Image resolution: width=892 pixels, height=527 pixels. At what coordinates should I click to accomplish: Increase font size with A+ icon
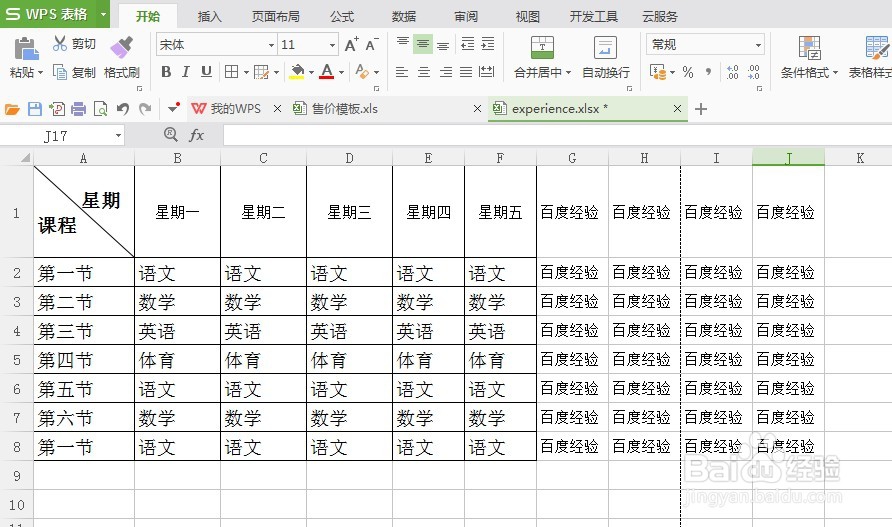(352, 44)
